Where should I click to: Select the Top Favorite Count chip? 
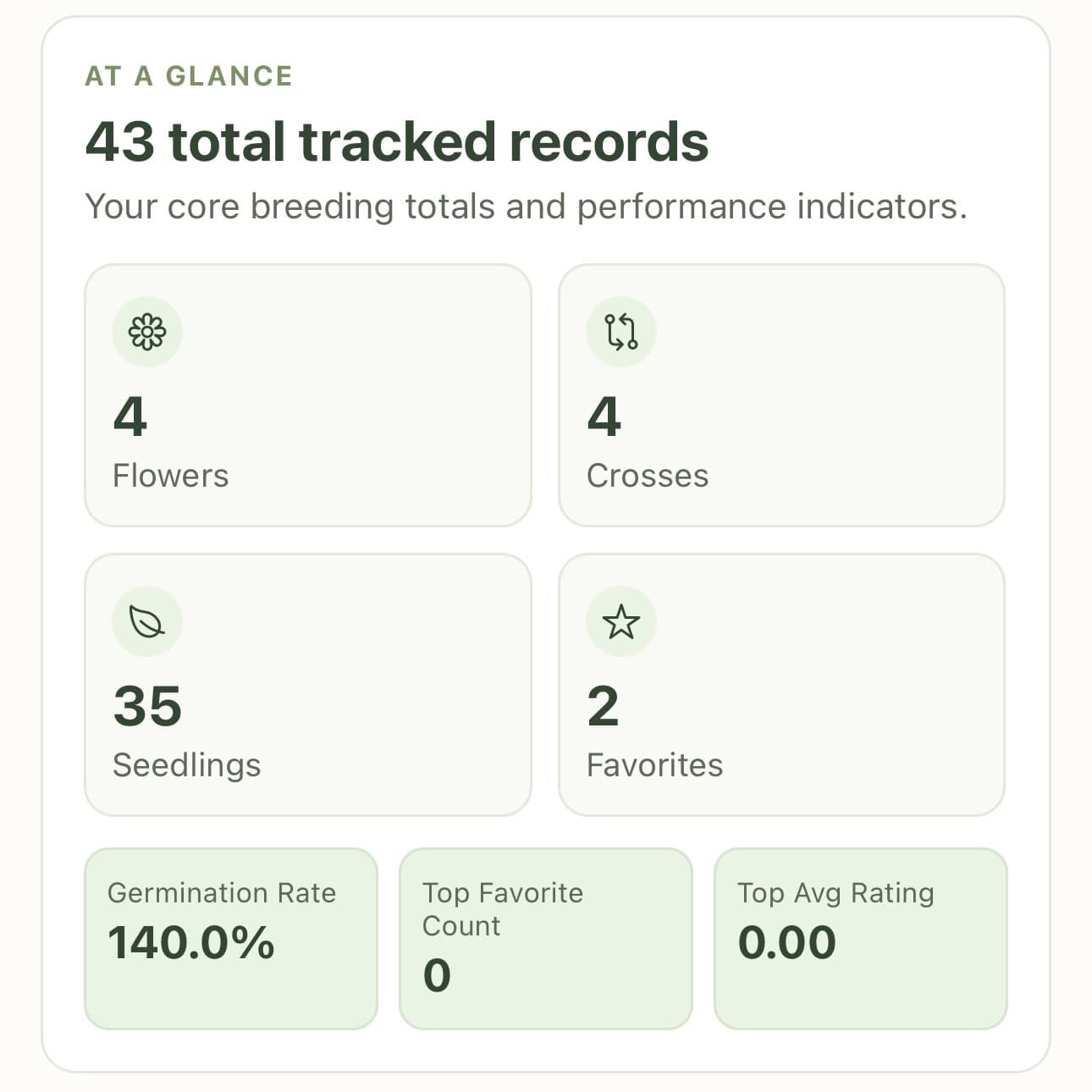(546, 935)
